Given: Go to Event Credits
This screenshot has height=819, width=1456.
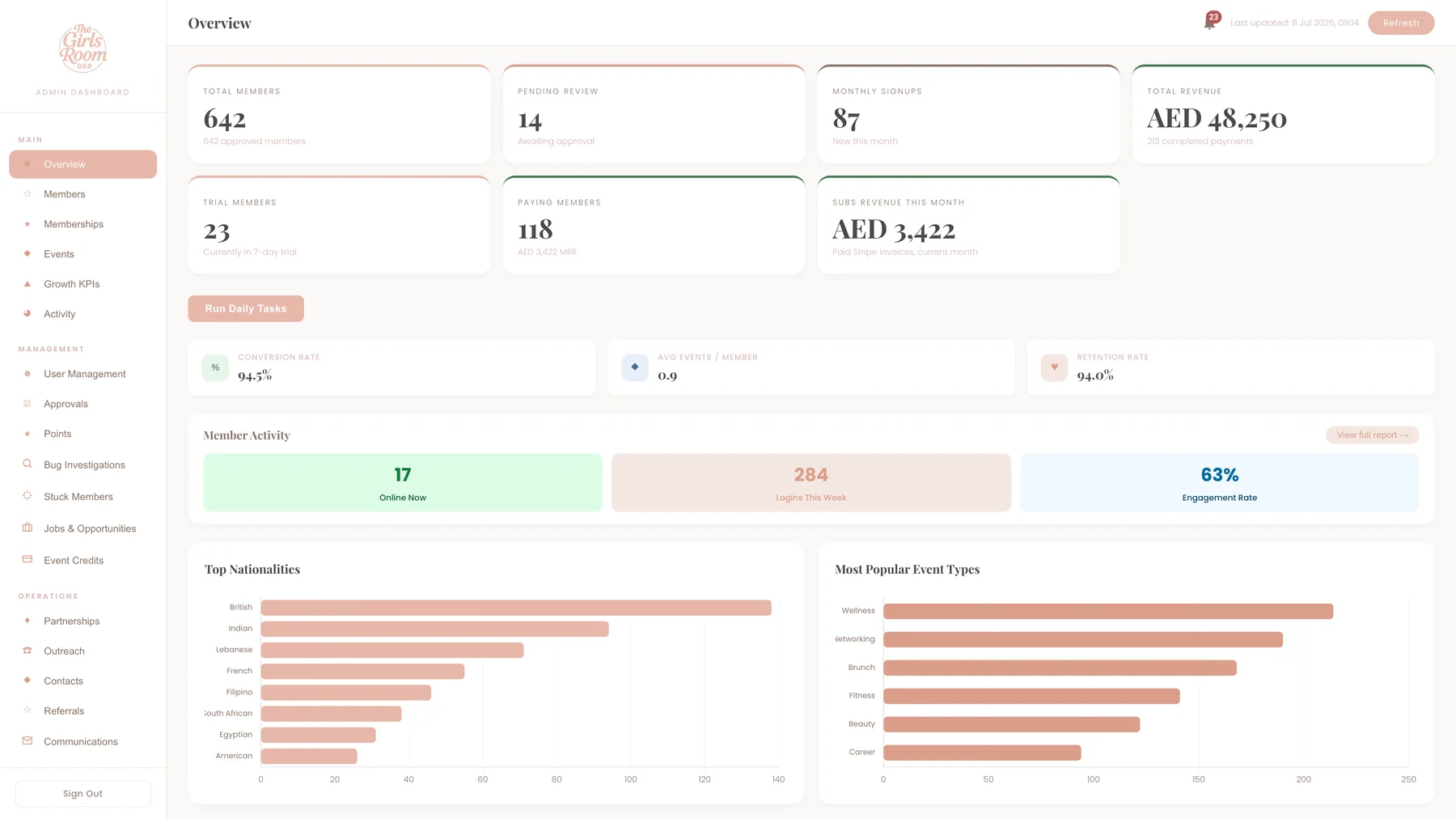Looking at the screenshot, I should point(83,560).
